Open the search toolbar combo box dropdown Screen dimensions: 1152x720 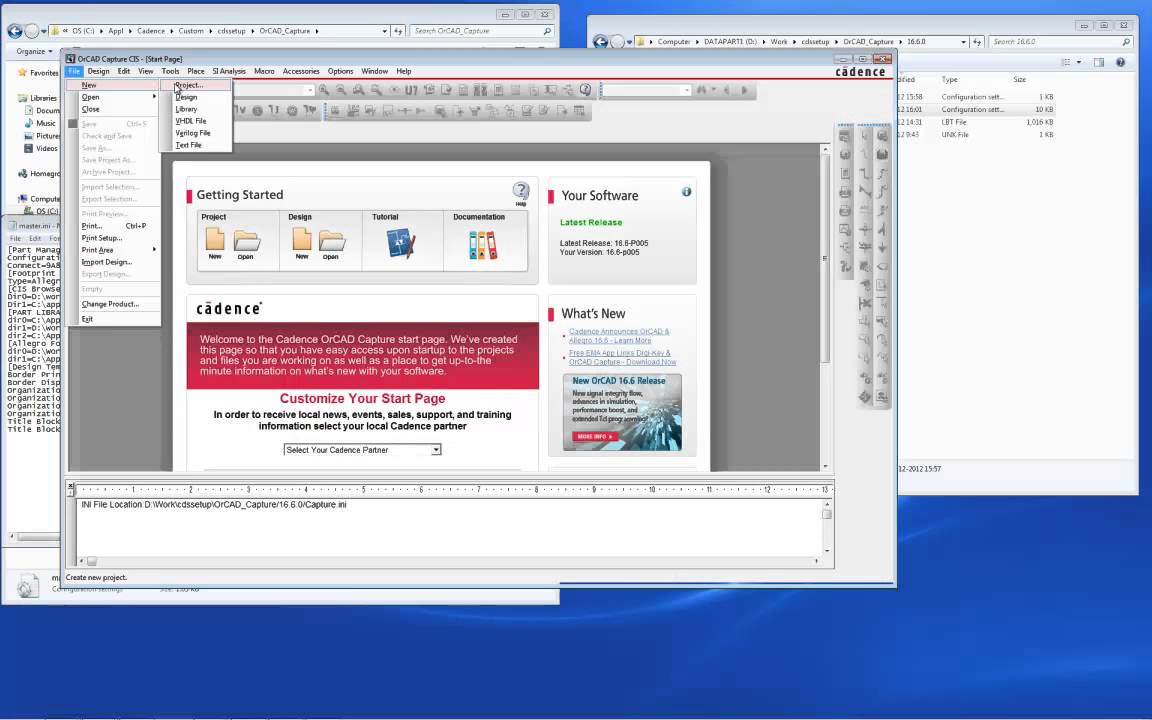686,90
